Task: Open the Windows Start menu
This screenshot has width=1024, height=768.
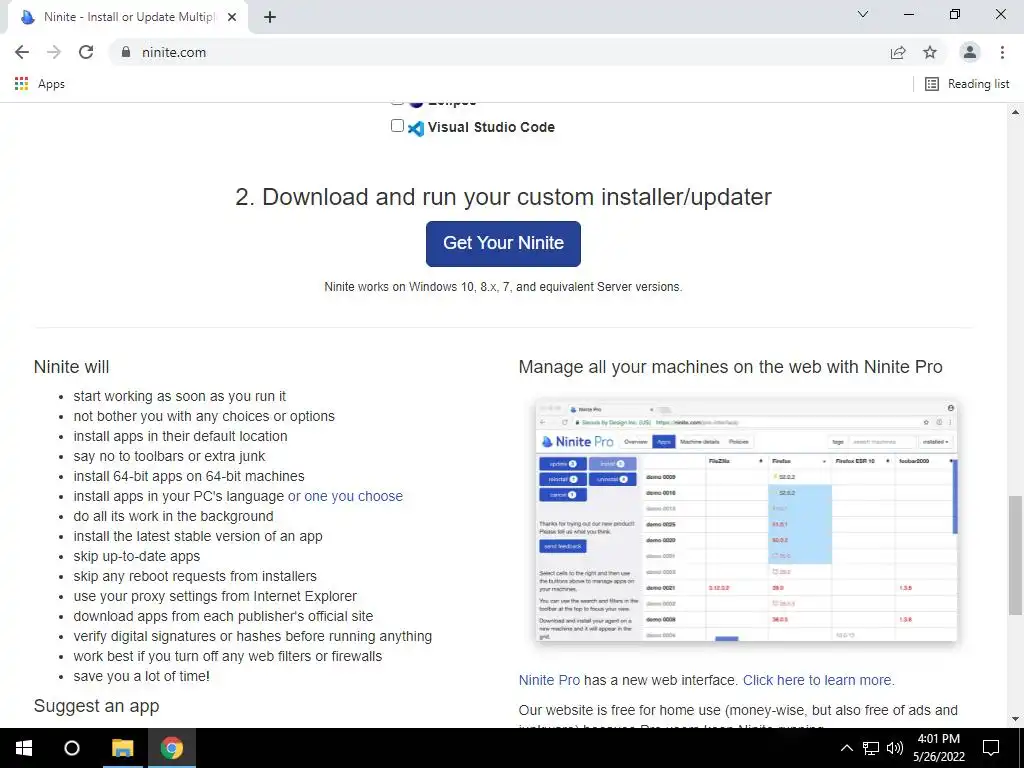Action: pos(24,748)
